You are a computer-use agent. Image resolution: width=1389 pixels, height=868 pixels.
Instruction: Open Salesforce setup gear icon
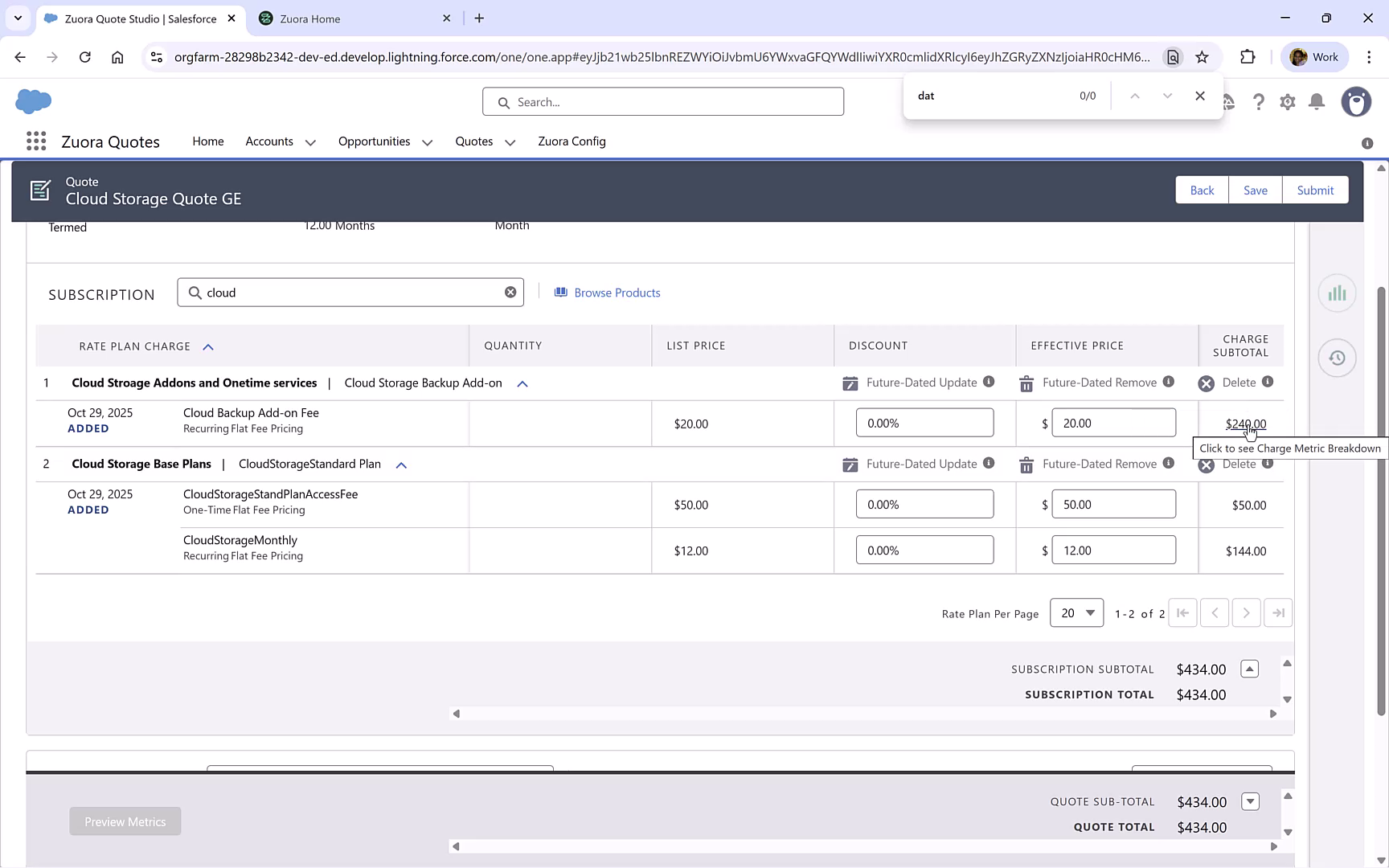point(1288,102)
